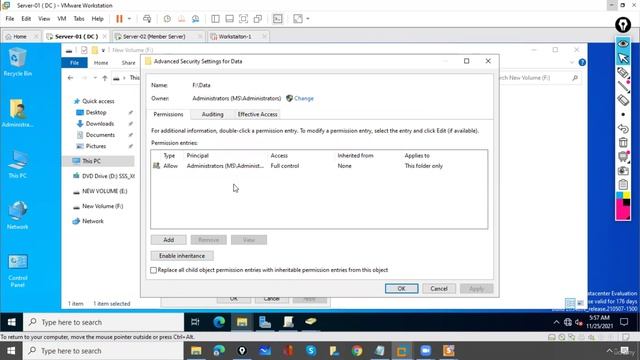Open the VMware View menu
This screenshot has width=640, height=360.
tap(44, 19)
